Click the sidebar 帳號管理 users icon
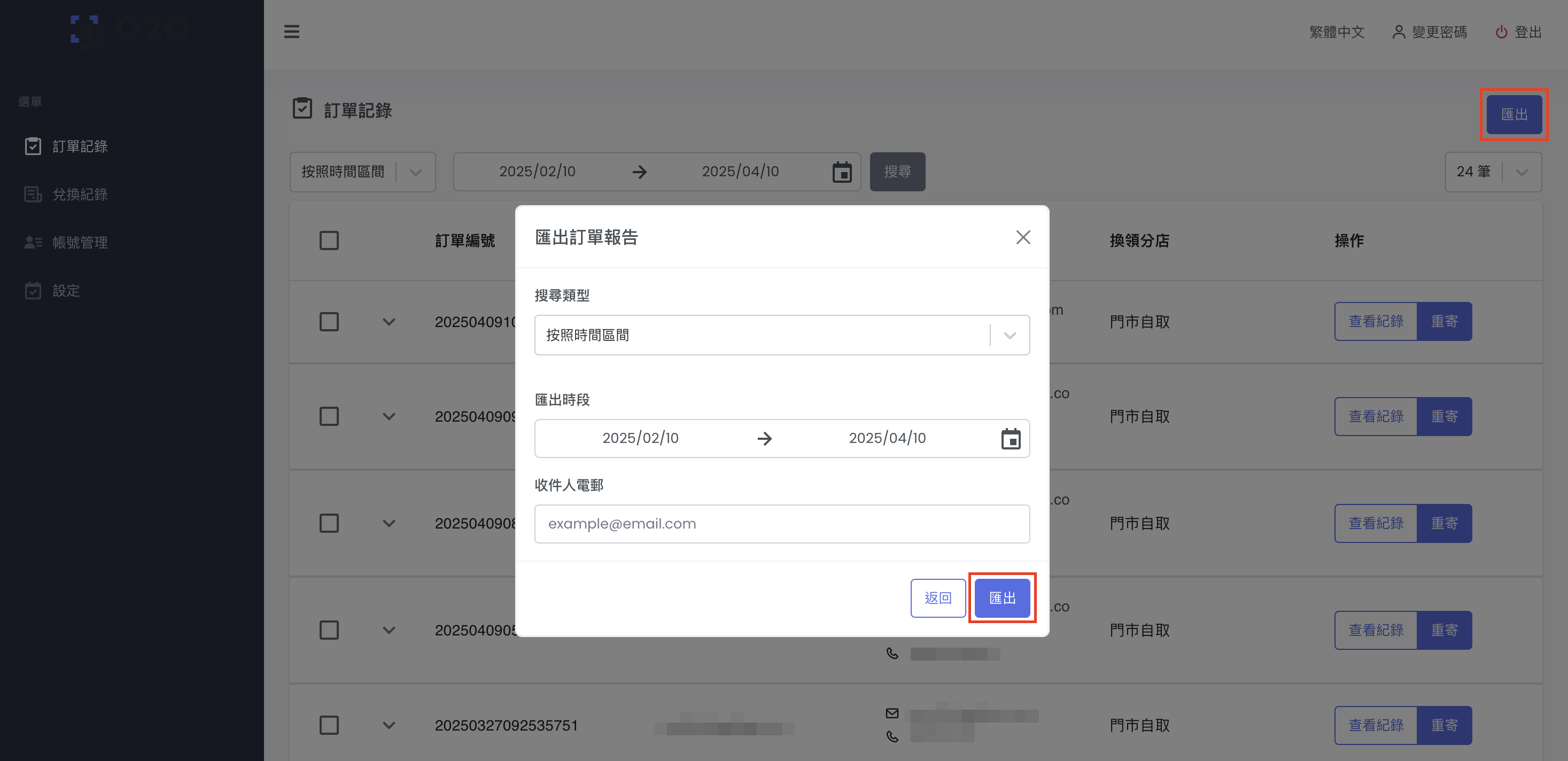The image size is (1568, 761). 33,242
